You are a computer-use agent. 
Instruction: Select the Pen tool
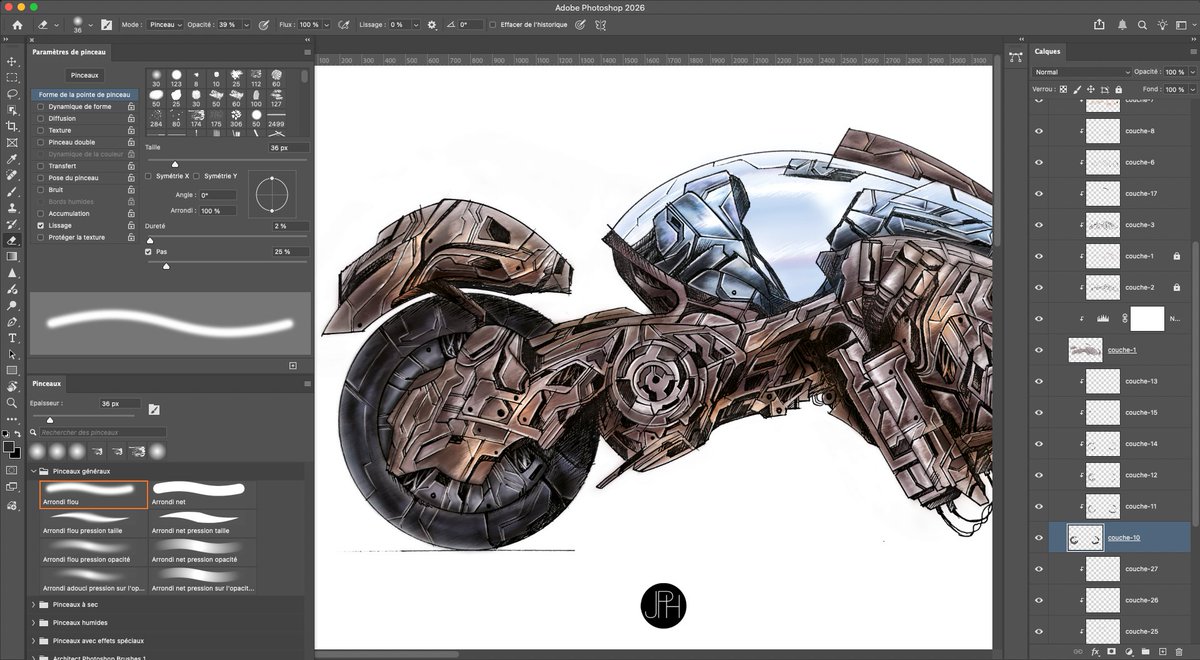point(12,322)
